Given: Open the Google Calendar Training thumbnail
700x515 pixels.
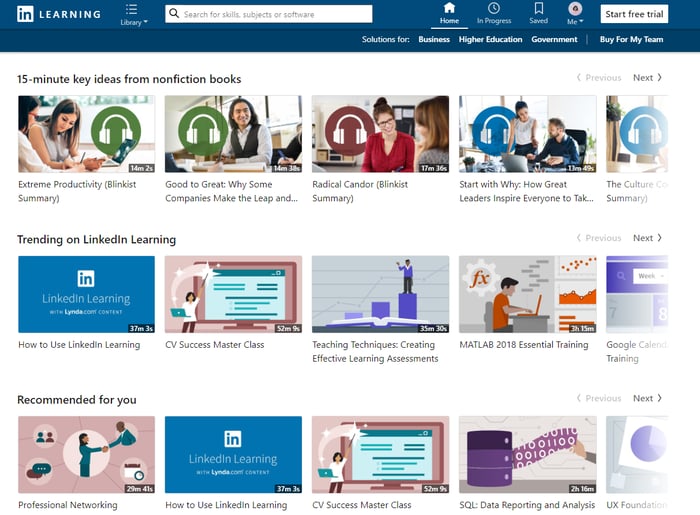Looking at the screenshot, I should pos(637,294).
